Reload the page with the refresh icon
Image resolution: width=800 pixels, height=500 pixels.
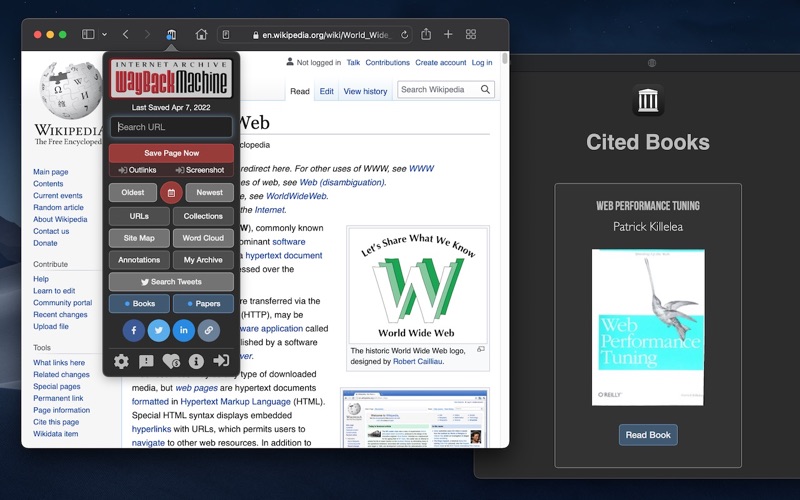404,35
